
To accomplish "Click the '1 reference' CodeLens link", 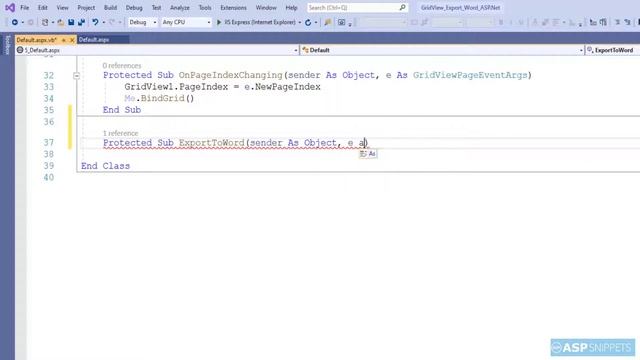I will [120, 133].
